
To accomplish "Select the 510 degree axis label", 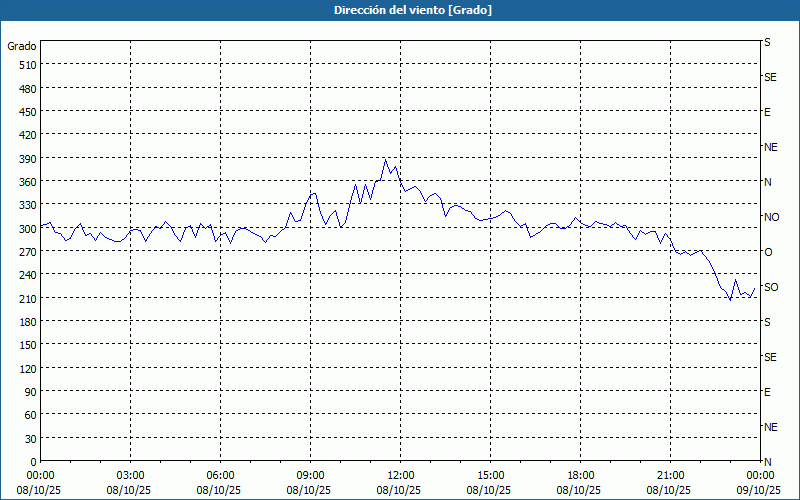I will click(25, 64).
